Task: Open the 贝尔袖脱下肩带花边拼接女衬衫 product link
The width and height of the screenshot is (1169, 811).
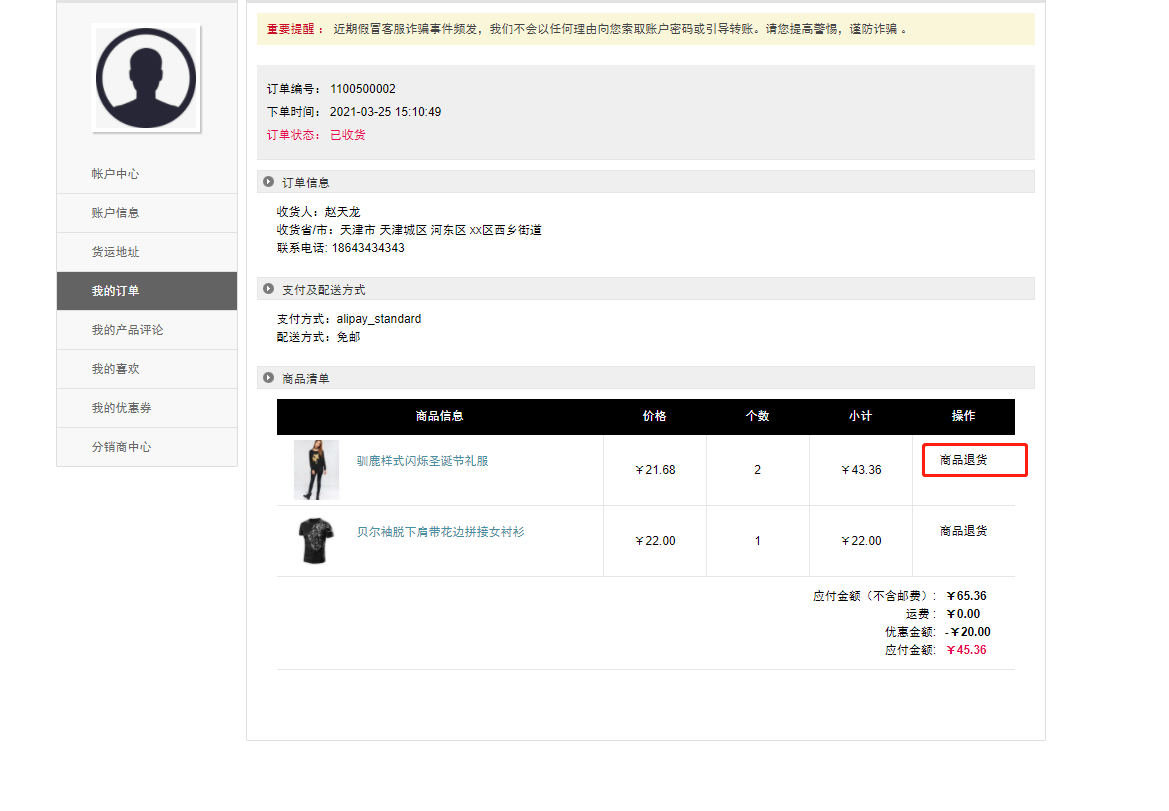Action: click(x=441, y=532)
